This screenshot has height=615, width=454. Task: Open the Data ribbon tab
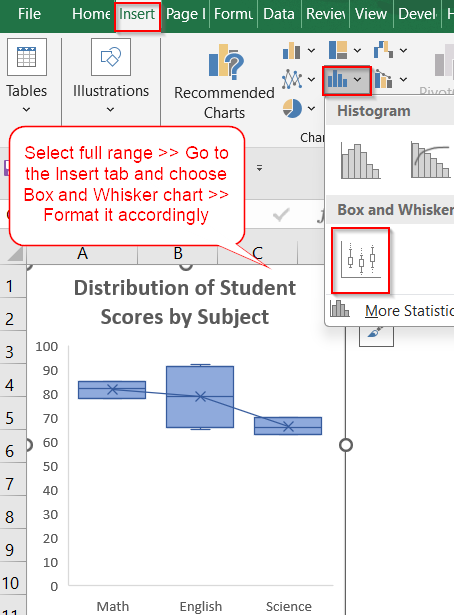pos(279,14)
